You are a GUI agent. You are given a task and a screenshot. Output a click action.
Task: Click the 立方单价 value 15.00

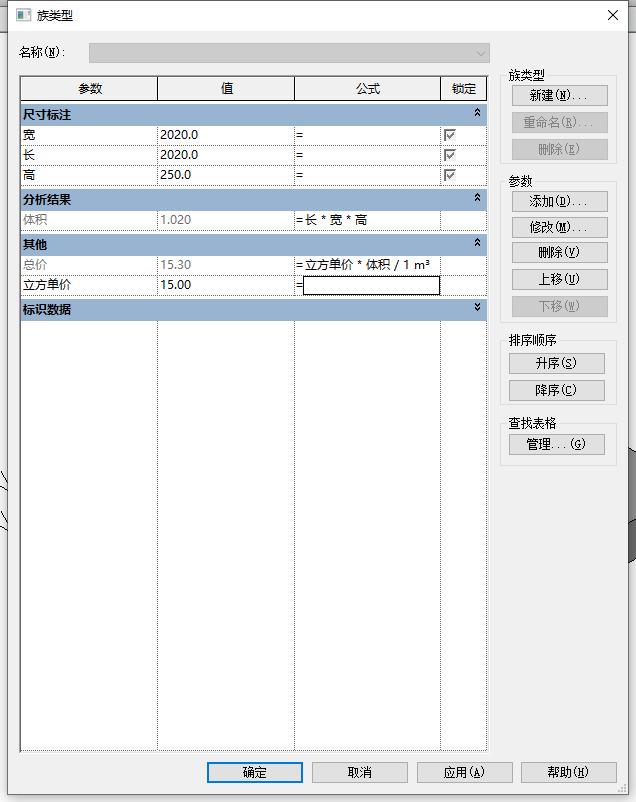pyautogui.click(x=226, y=285)
